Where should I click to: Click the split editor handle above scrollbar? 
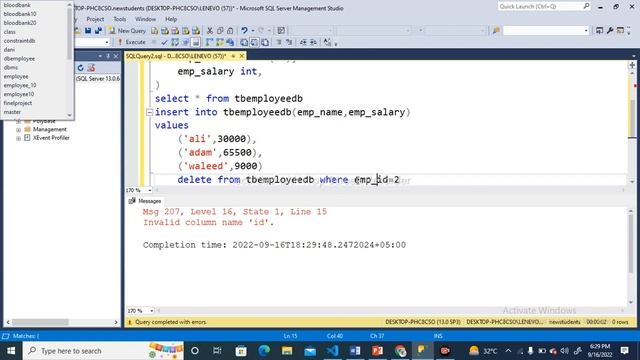[x=632, y=65]
